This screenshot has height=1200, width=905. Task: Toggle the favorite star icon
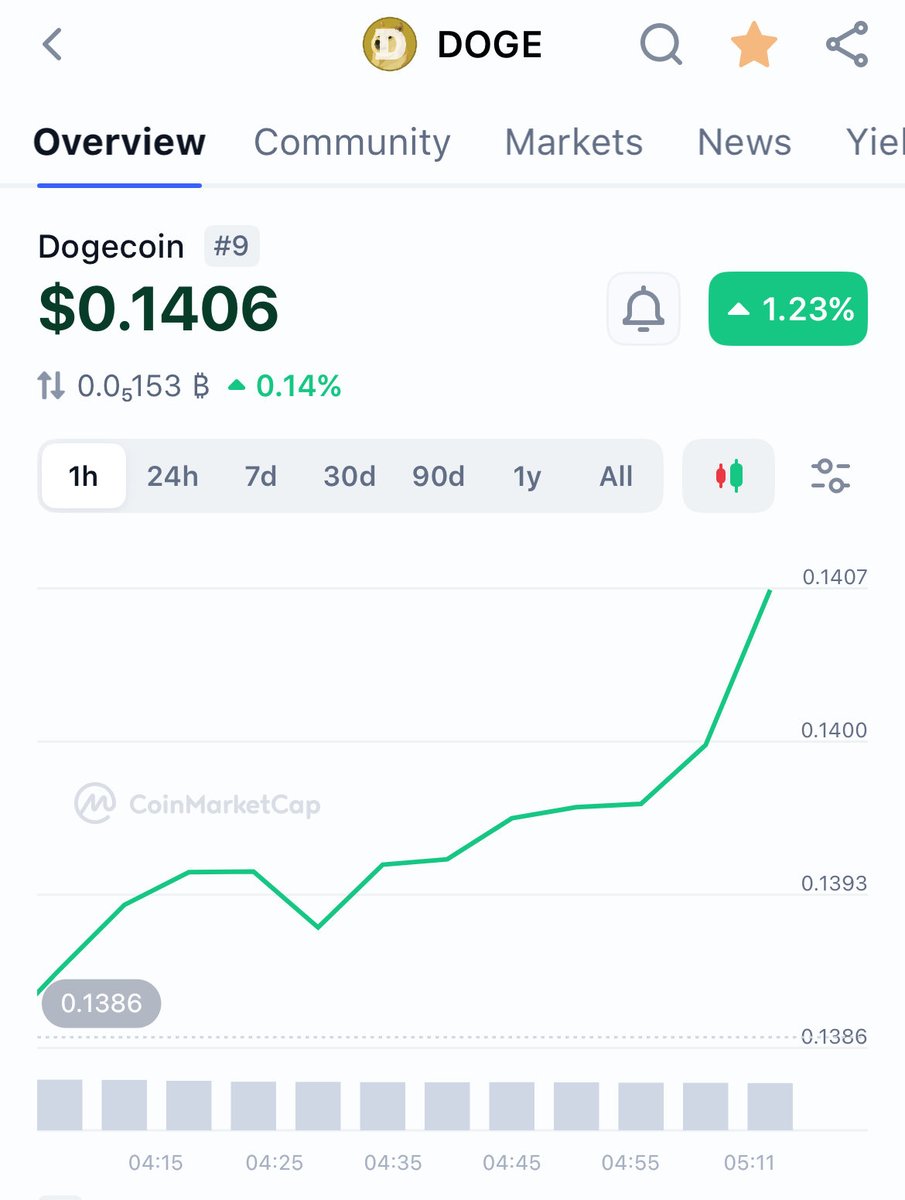(x=754, y=45)
